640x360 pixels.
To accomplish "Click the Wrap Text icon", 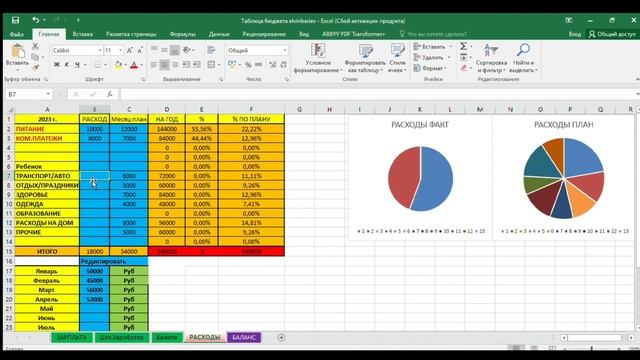I will pos(211,50).
